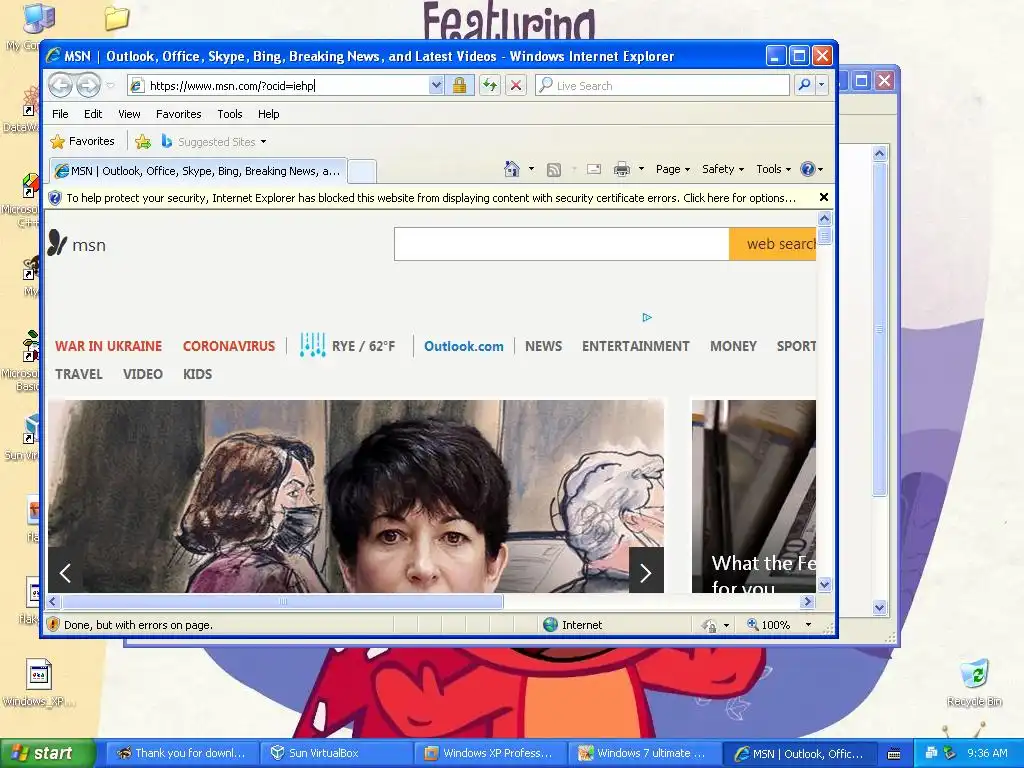
Task: Click into the MSN web search field
Action: tap(562, 244)
